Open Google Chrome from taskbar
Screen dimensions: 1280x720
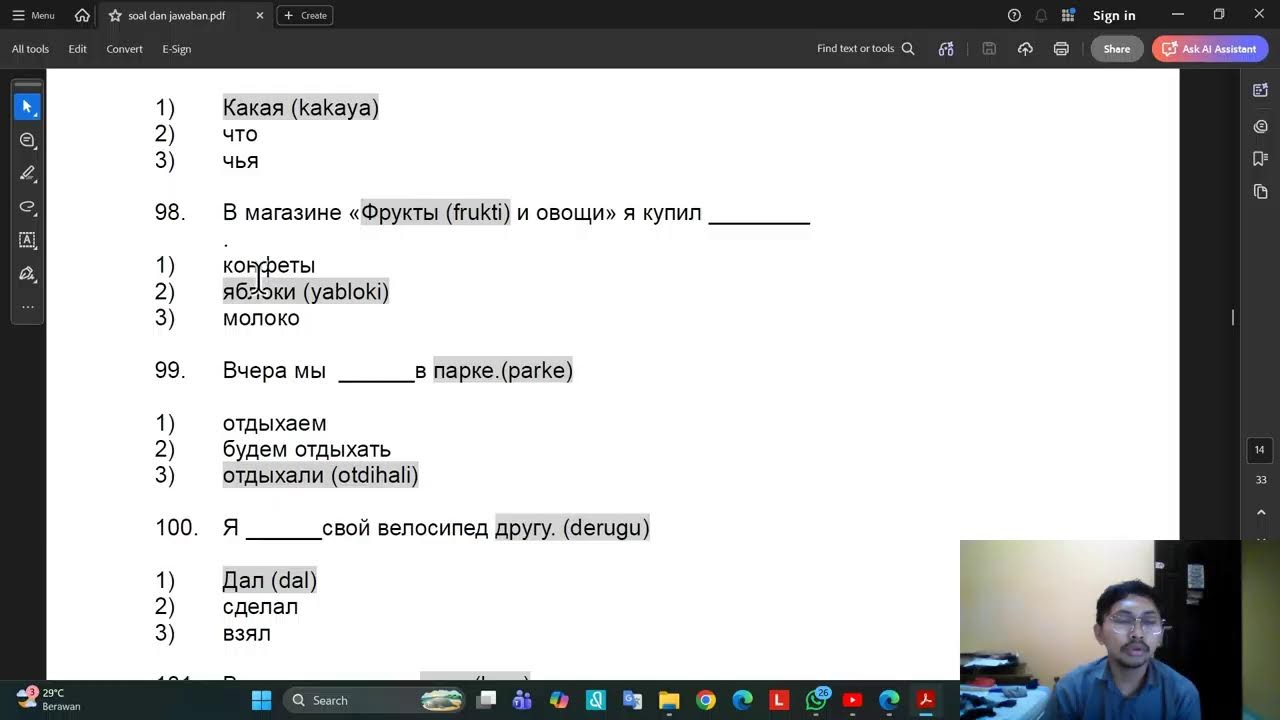(x=706, y=700)
